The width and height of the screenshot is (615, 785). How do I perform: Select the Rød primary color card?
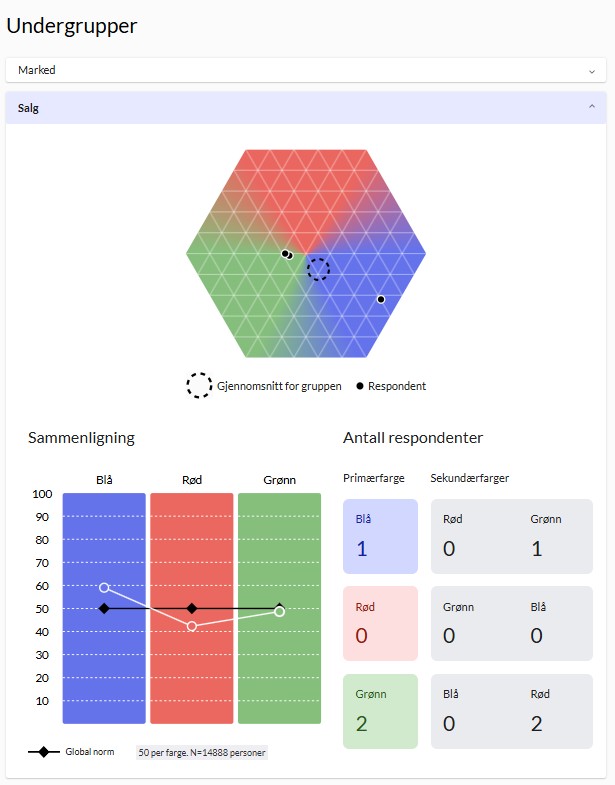379,623
